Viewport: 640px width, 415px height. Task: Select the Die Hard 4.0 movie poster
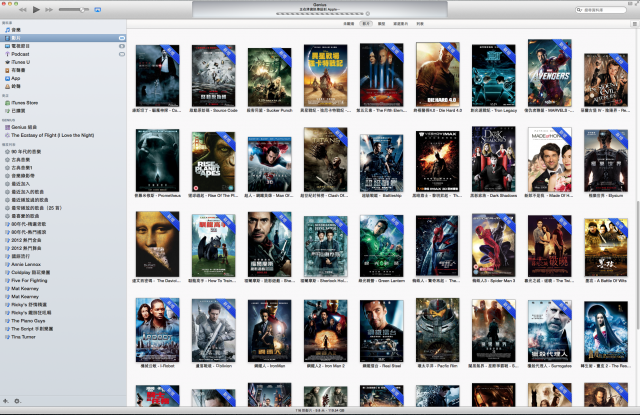pos(438,75)
